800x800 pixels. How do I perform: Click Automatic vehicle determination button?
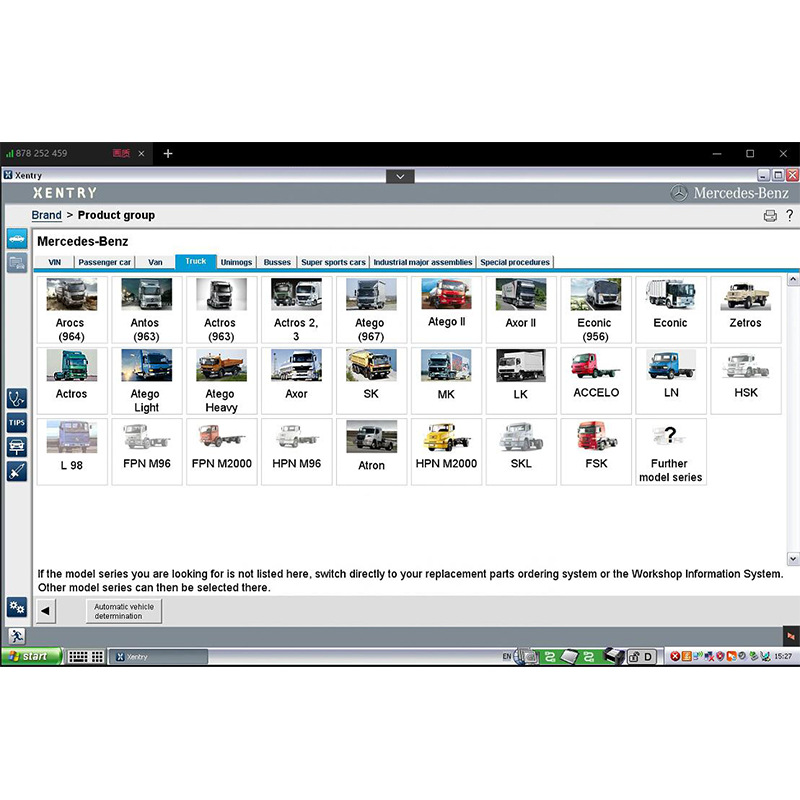124,611
